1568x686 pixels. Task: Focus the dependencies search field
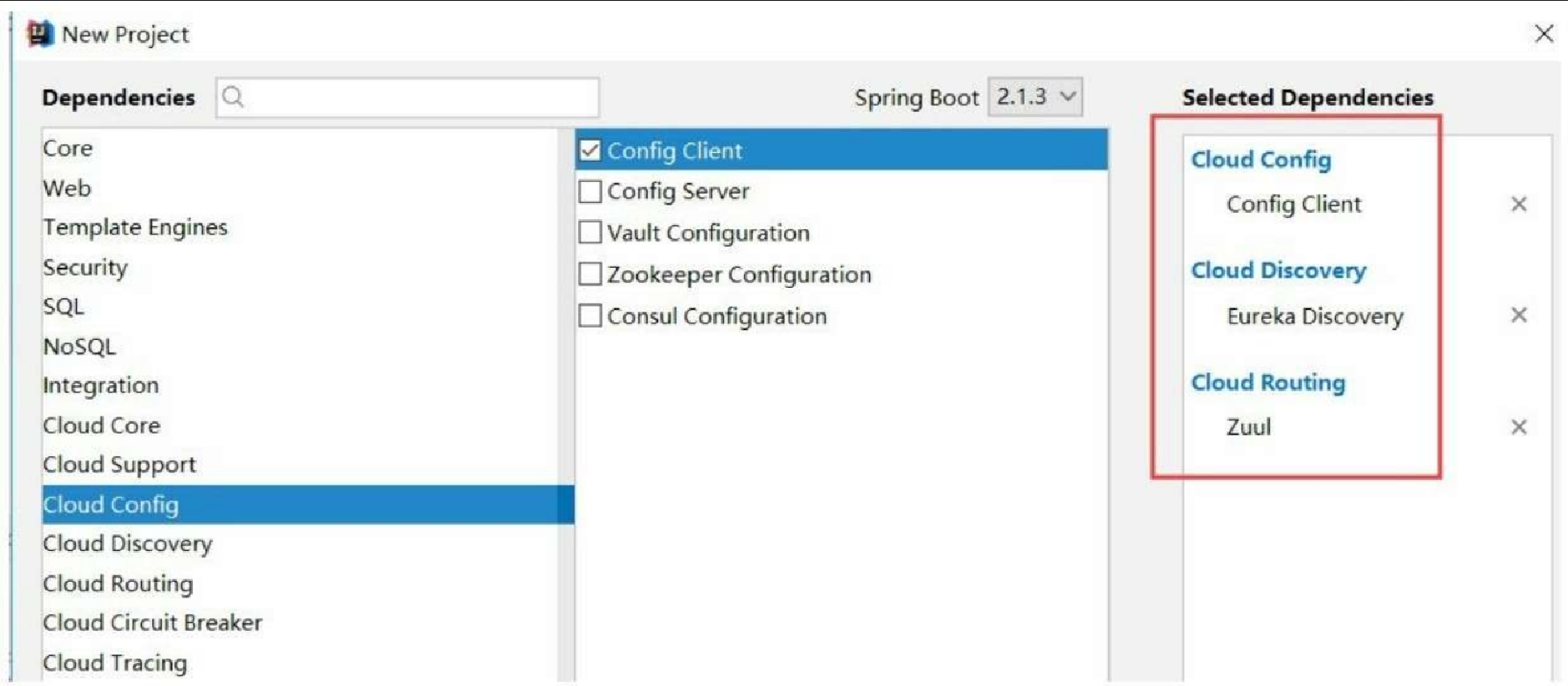[407, 97]
